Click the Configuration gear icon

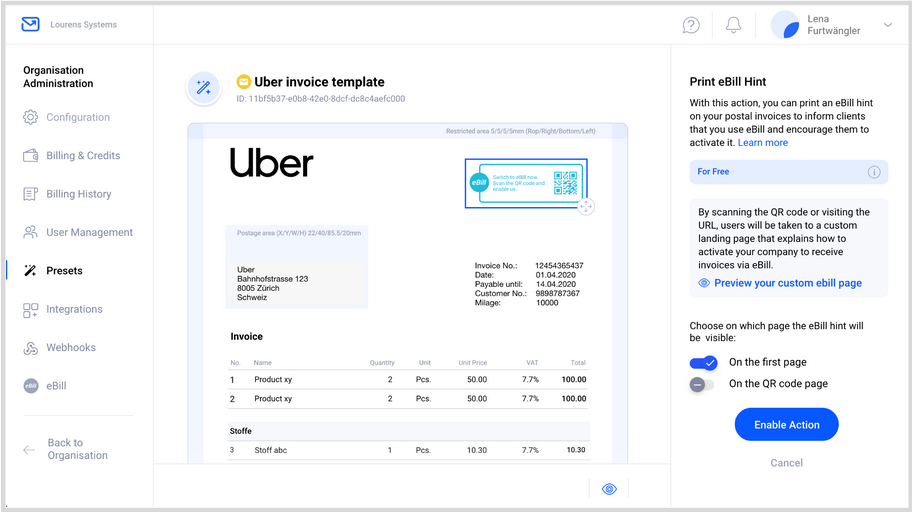coord(30,117)
